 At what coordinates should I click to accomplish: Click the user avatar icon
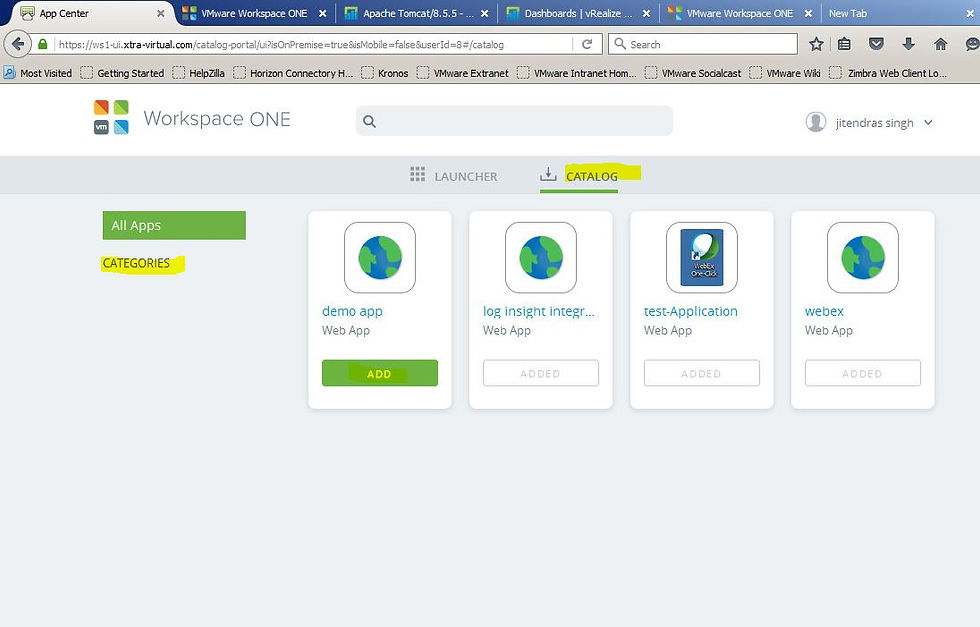point(816,122)
